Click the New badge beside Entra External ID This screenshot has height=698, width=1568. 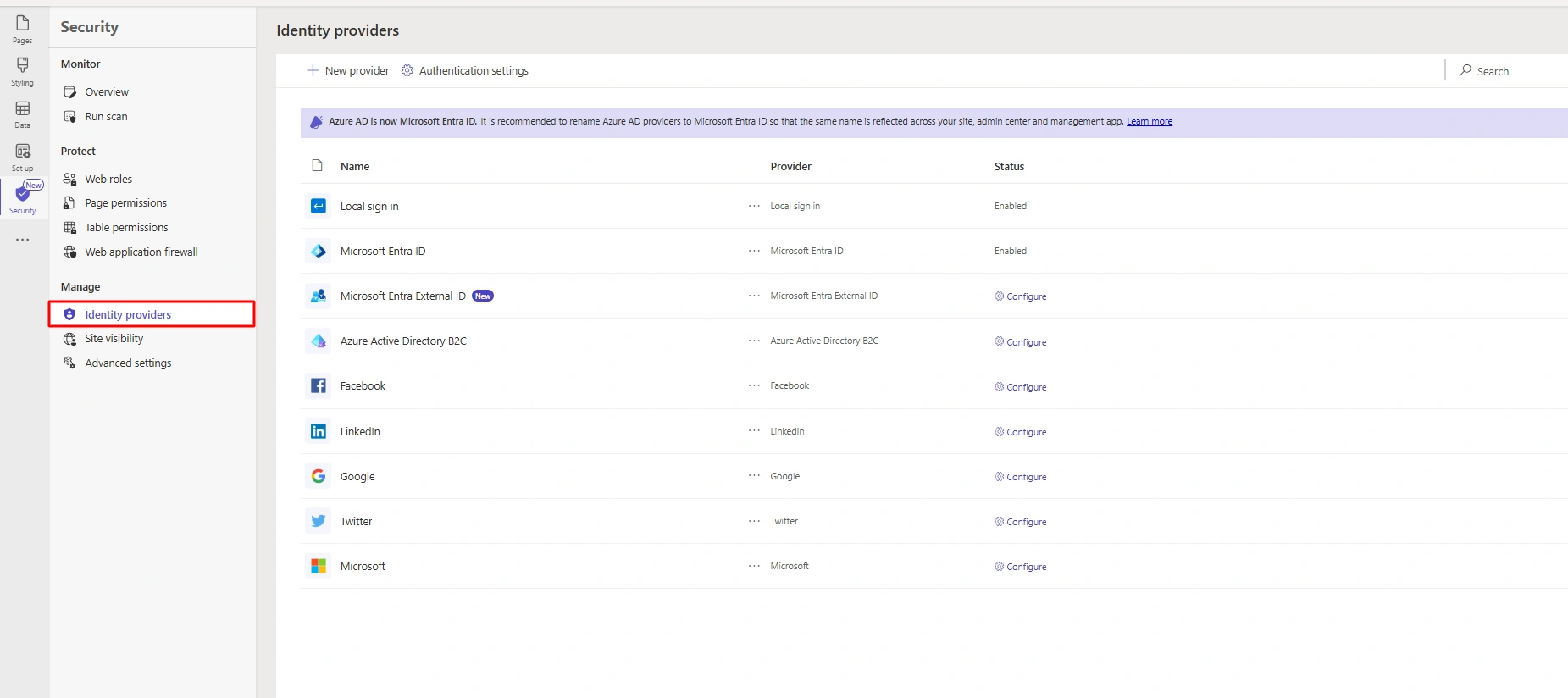[x=483, y=296]
